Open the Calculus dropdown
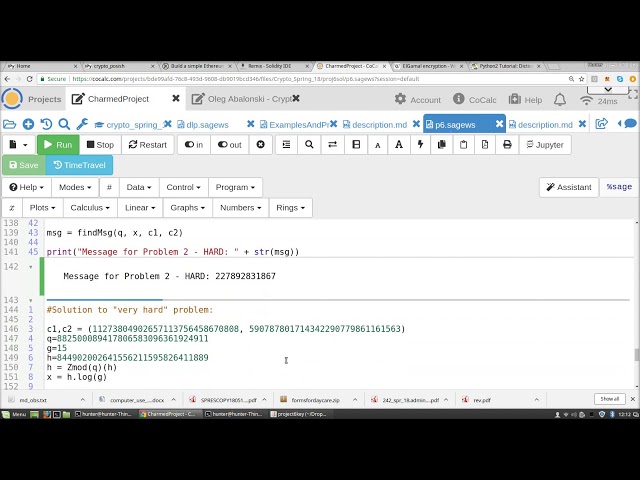 tap(90, 207)
